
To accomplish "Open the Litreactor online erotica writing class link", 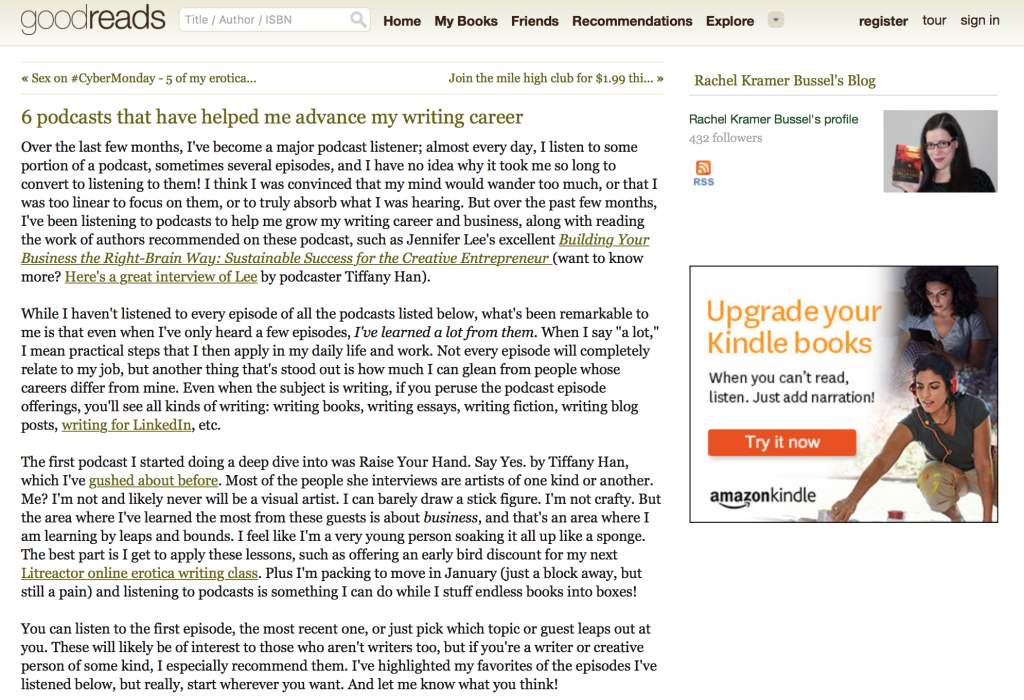I will [139, 573].
